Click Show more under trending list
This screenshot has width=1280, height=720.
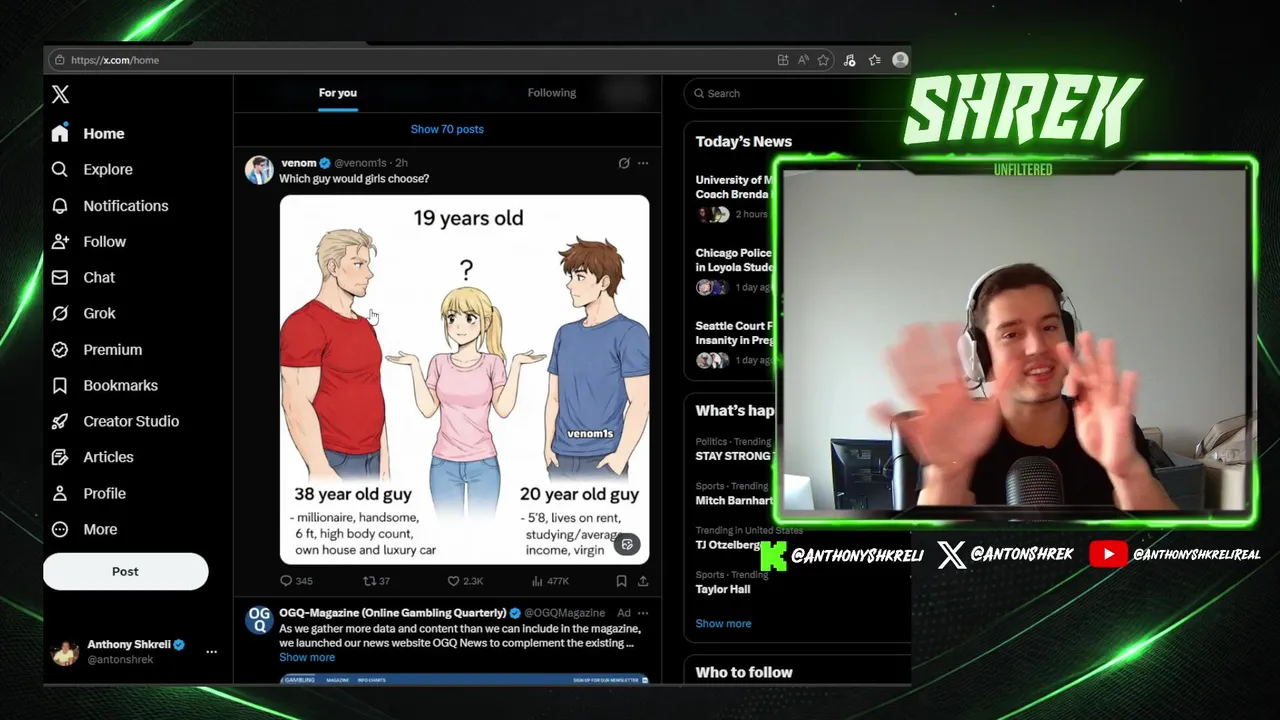[x=723, y=623]
